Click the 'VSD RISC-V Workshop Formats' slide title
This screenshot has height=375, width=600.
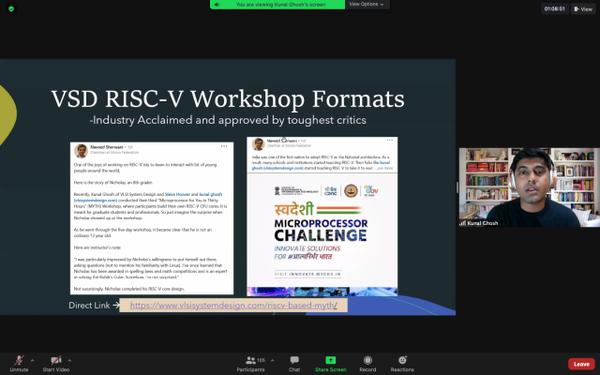[228, 99]
